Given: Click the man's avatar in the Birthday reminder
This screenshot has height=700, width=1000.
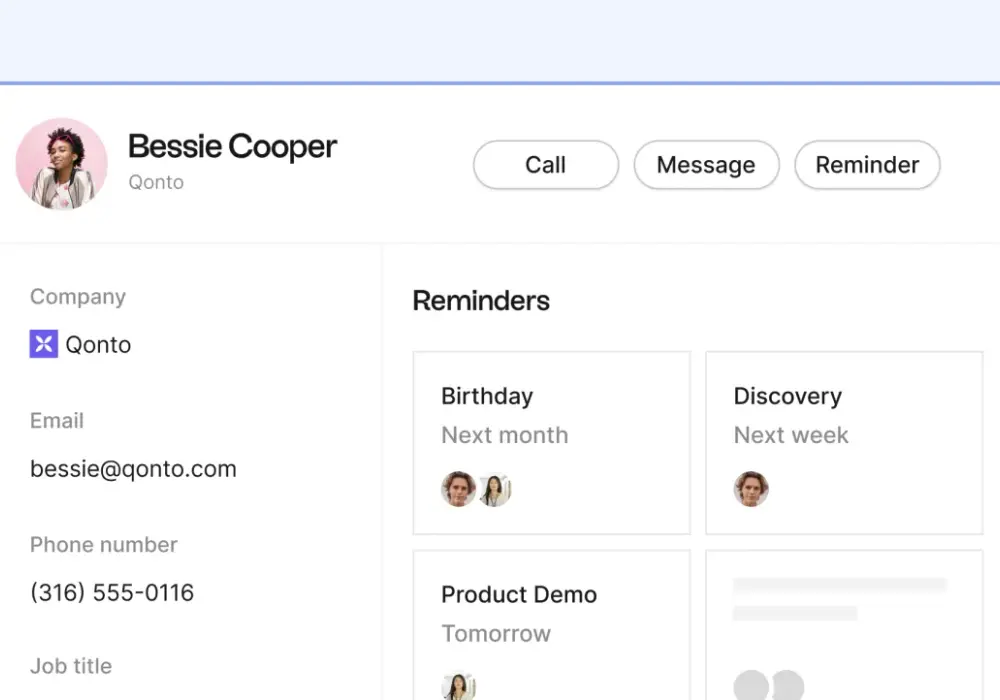Looking at the screenshot, I should 458,489.
